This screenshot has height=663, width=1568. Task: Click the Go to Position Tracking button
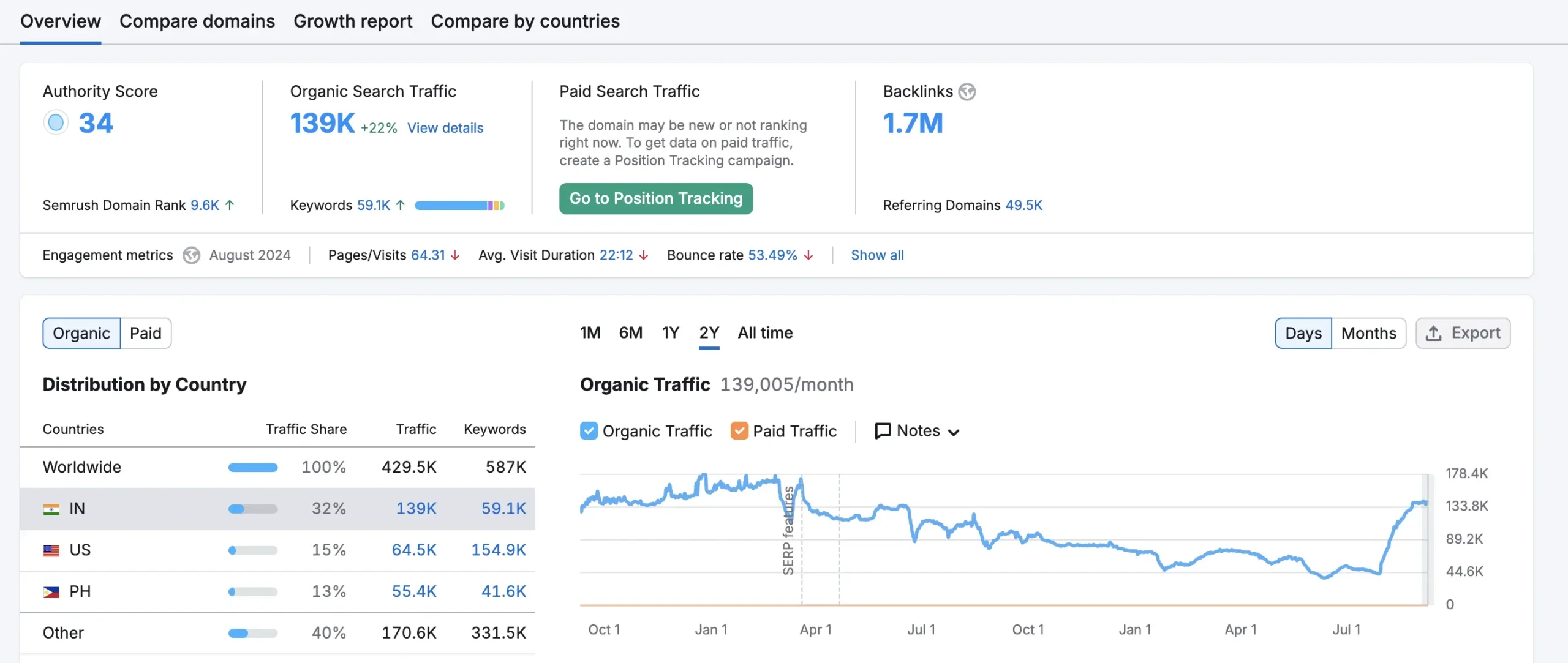[656, 198]
